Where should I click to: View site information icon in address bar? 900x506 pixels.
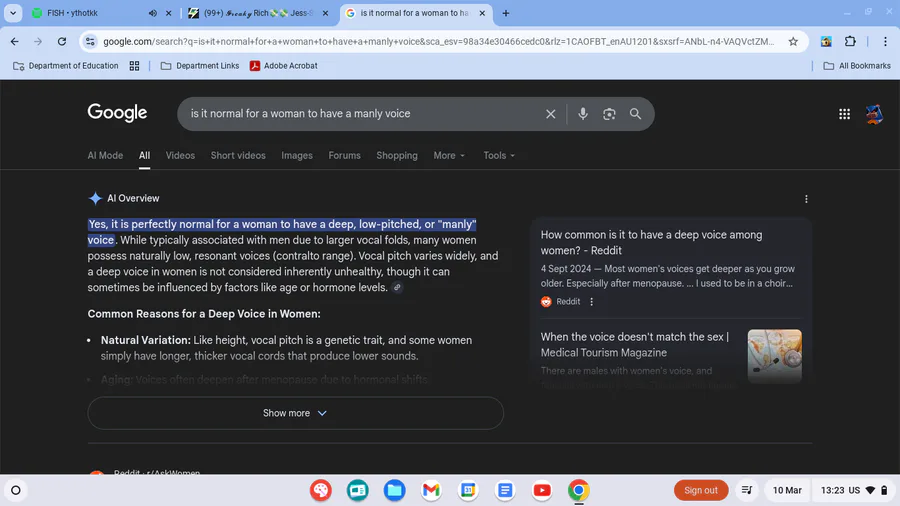click(90, 41)
